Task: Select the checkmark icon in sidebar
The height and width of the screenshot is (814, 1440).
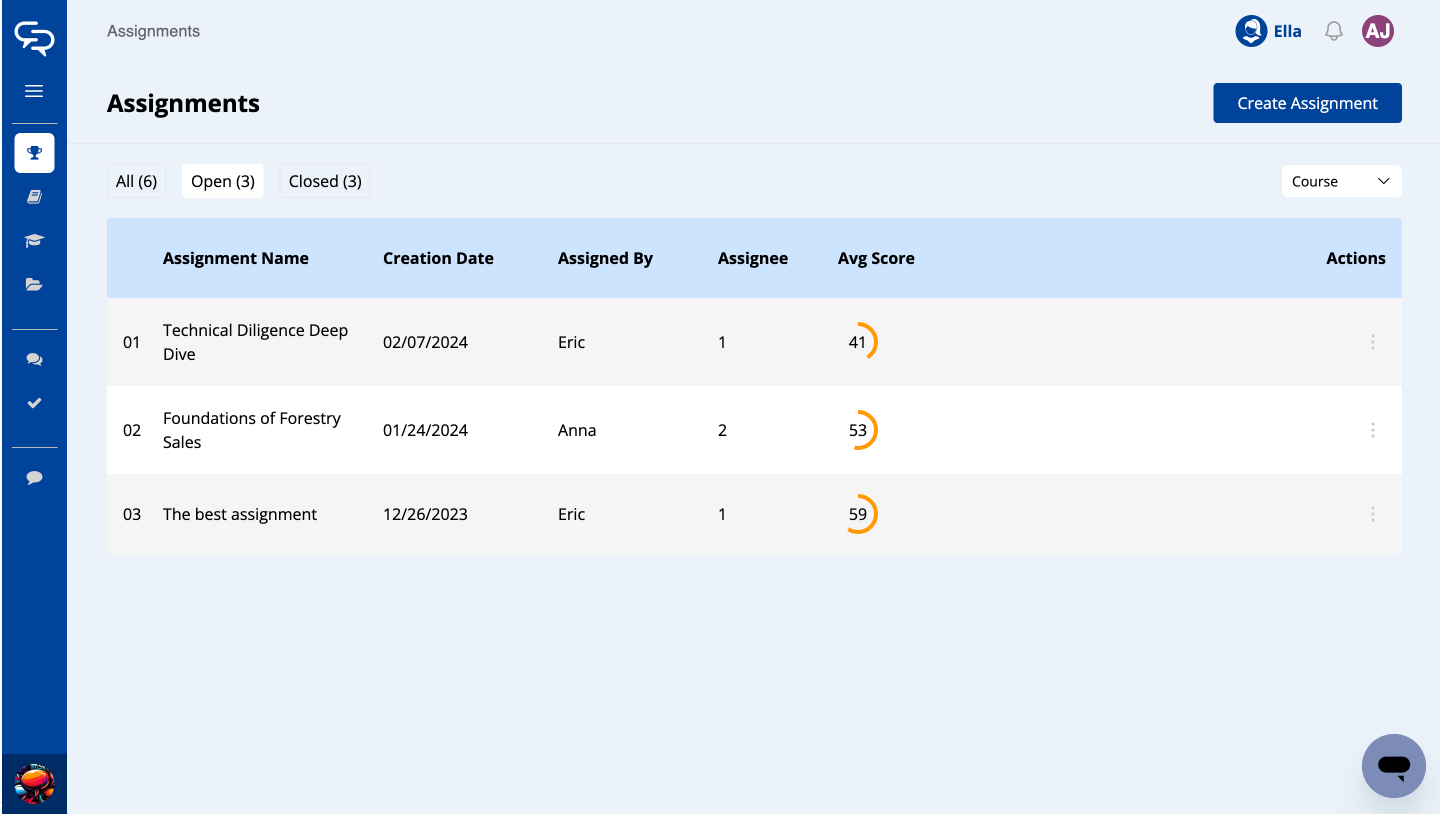Action: [x=34, y=403]
